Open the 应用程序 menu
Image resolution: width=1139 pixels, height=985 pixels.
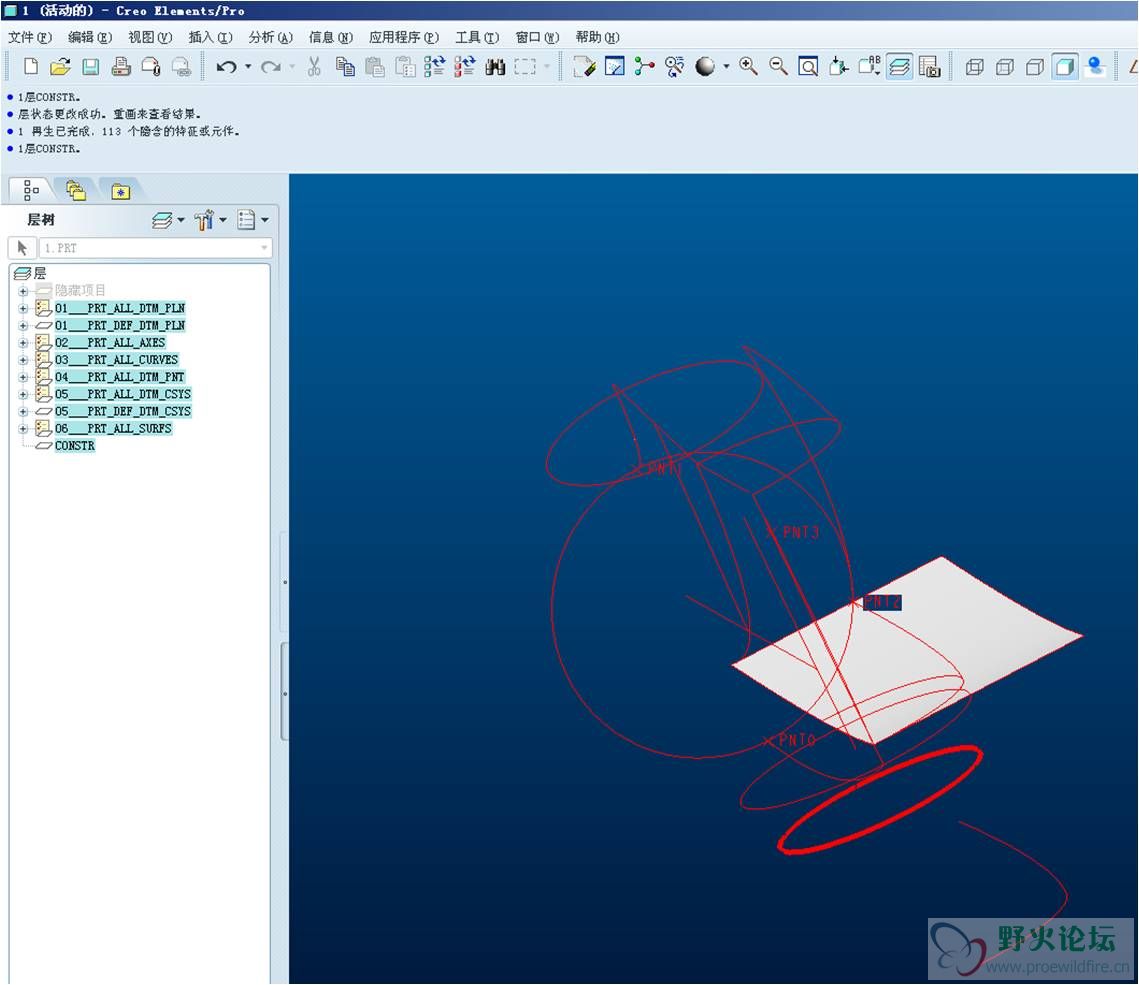tap(404, 37)
